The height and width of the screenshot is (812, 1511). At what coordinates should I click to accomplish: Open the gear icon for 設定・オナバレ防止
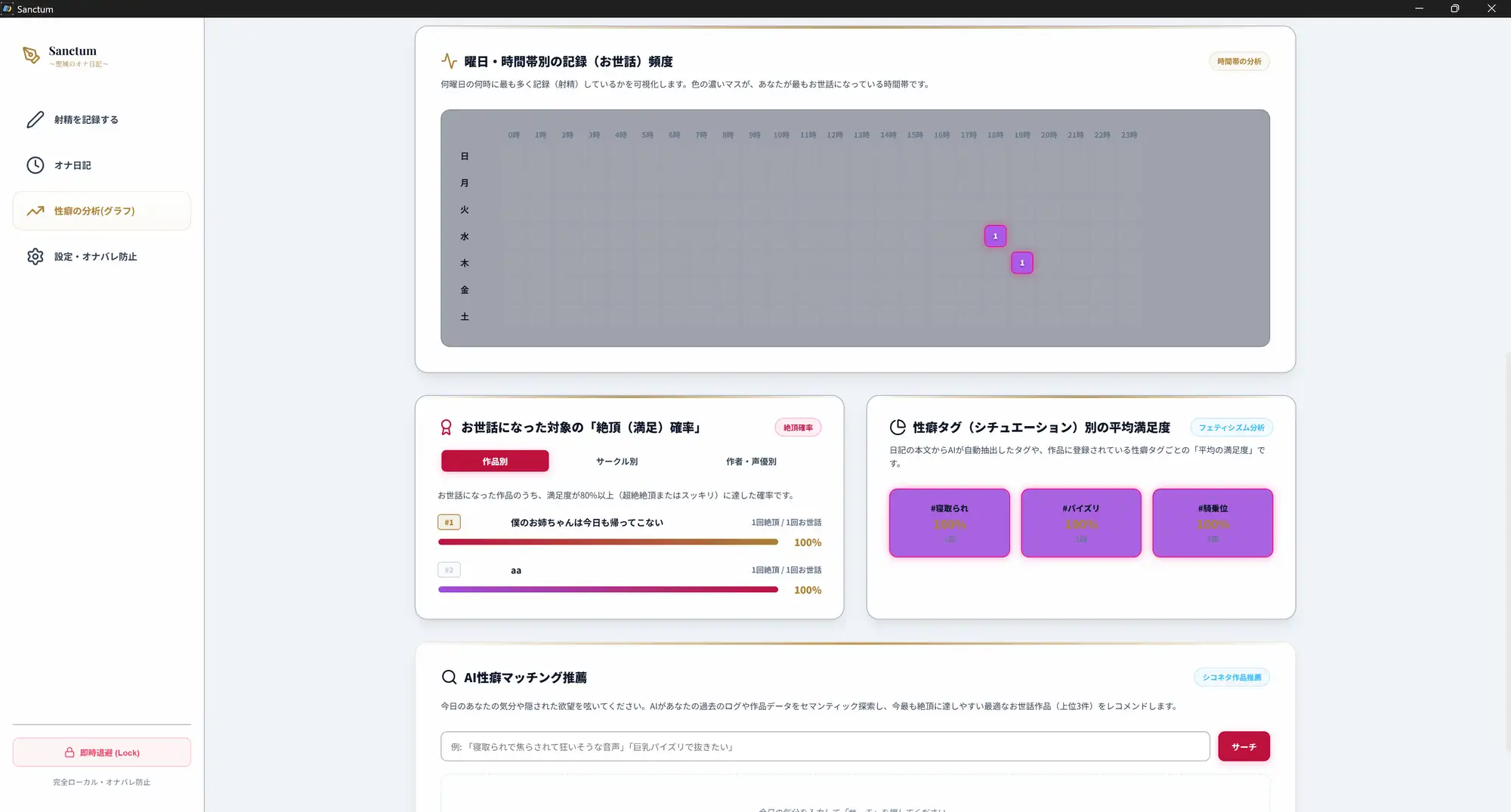point(36,257)
